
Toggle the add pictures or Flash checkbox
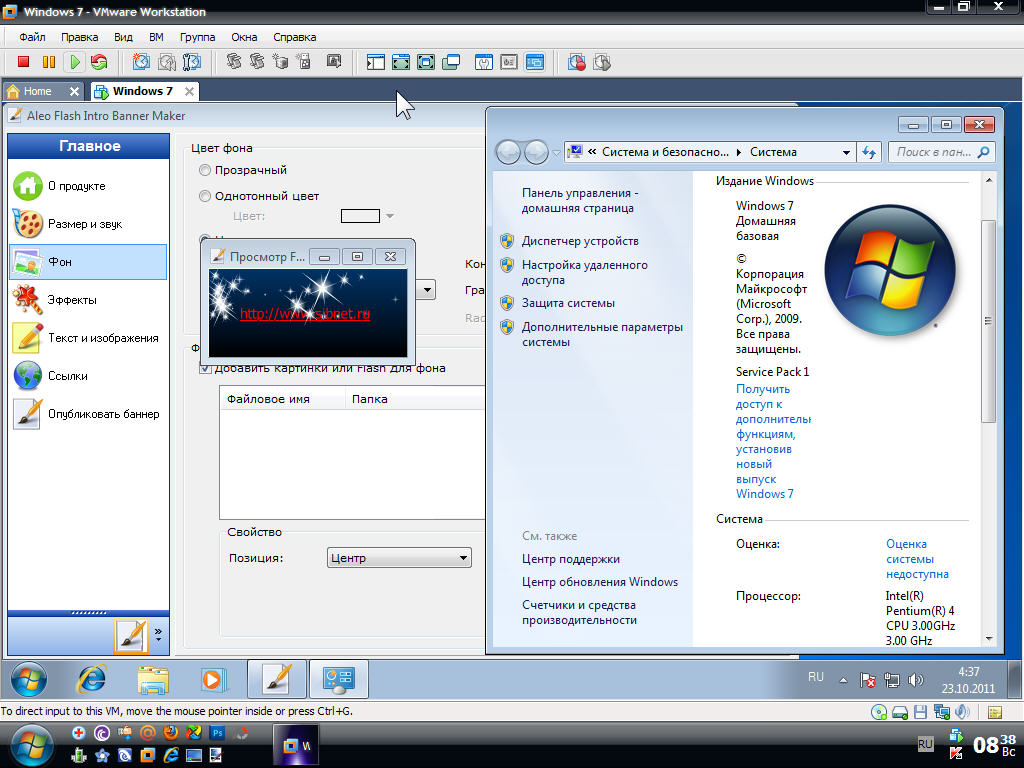coord(205,368)
